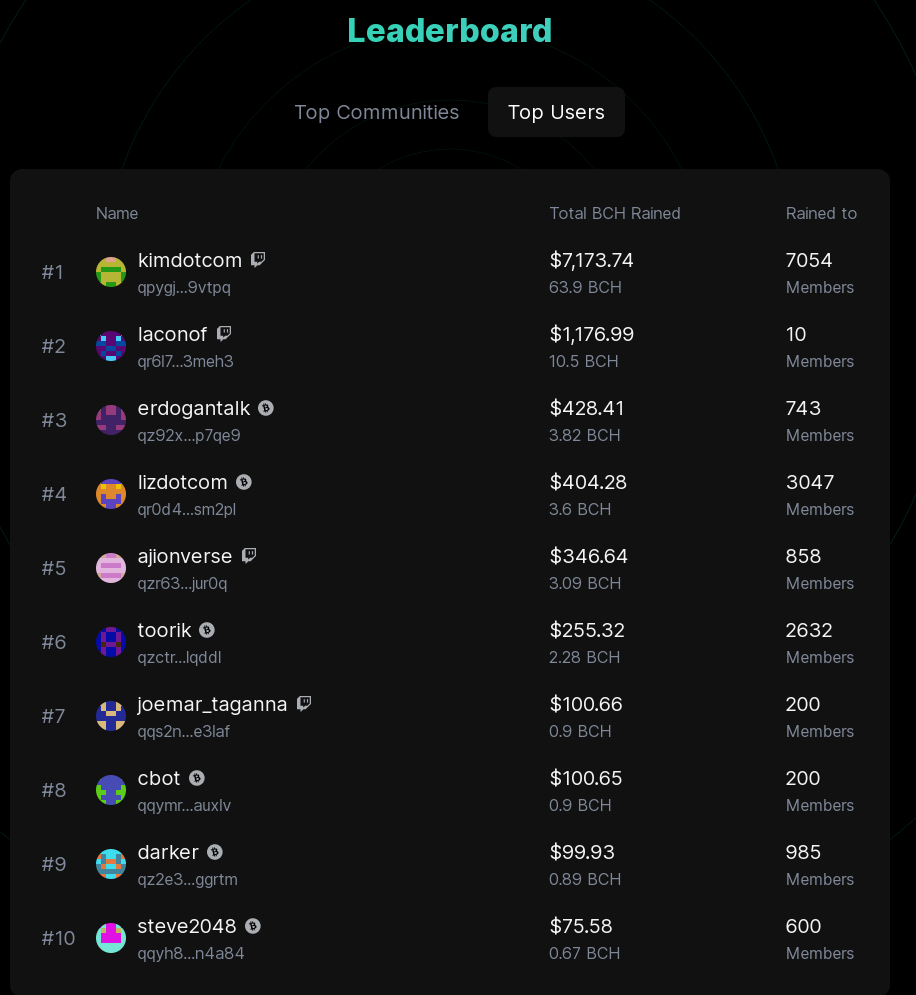Click the BCH coin icon next to darker

(x=215, y=852)
